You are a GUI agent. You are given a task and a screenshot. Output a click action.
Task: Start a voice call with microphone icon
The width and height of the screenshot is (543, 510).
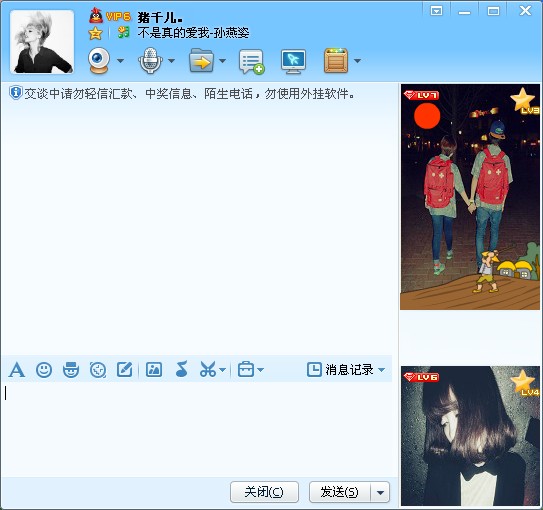[x=150, y=61]
